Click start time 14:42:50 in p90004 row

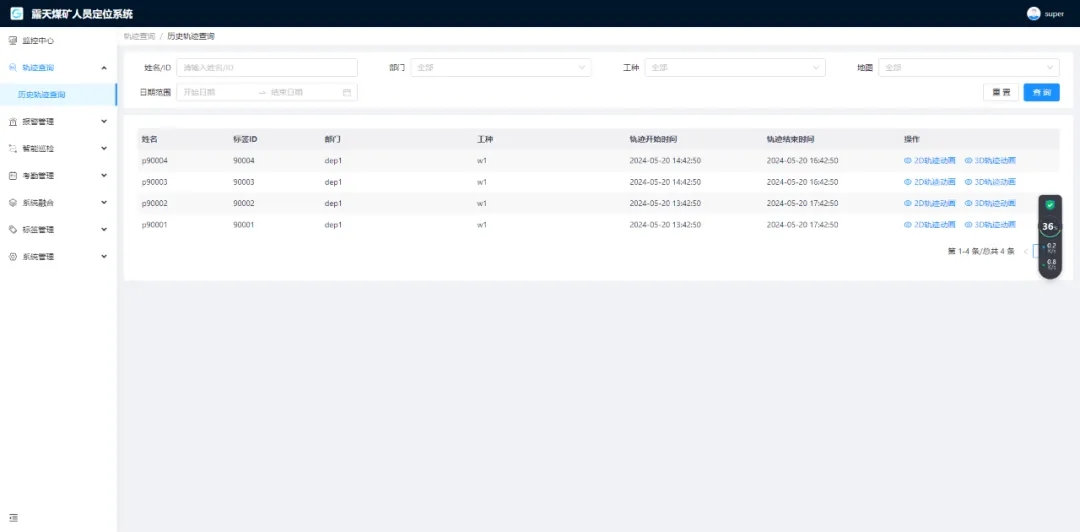(x=665, y=161)
